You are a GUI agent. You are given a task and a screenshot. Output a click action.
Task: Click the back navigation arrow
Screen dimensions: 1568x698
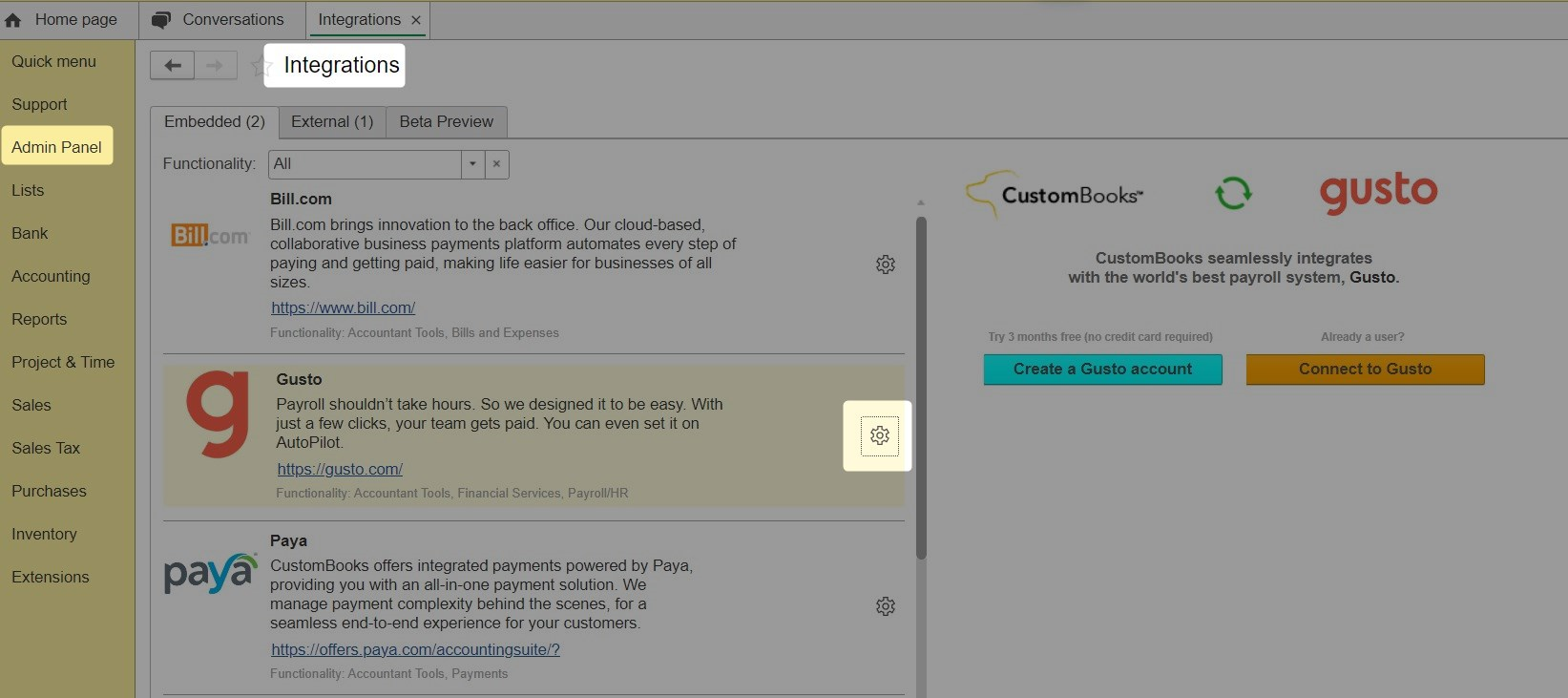pos(173,65)
